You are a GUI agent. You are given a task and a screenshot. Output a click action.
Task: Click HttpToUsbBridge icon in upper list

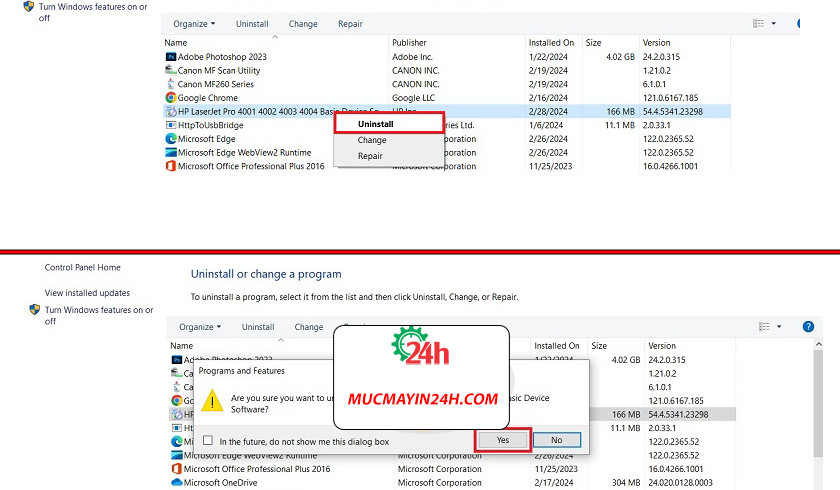point(170,125)
